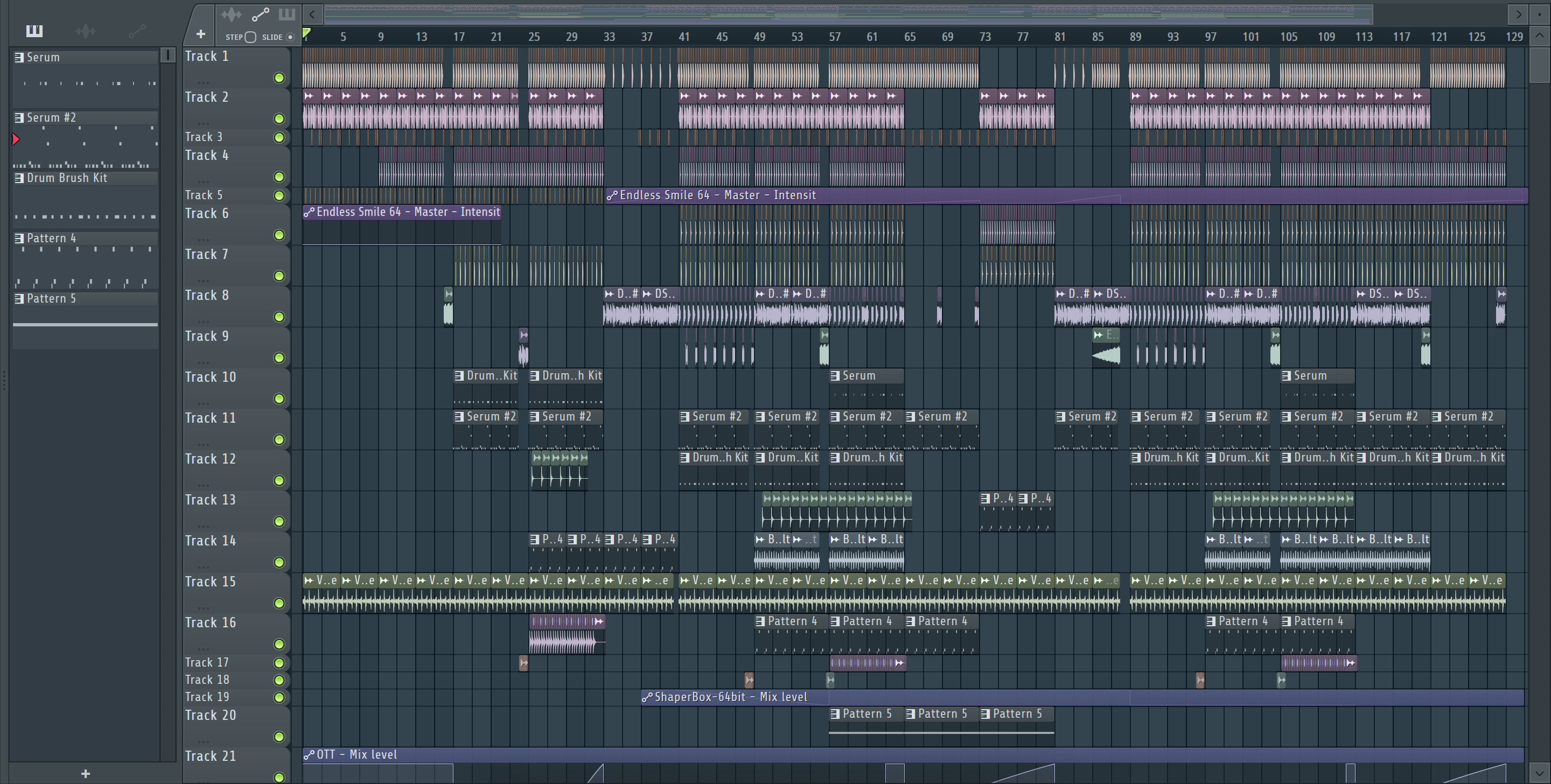Select the Track 7 header

236,265
